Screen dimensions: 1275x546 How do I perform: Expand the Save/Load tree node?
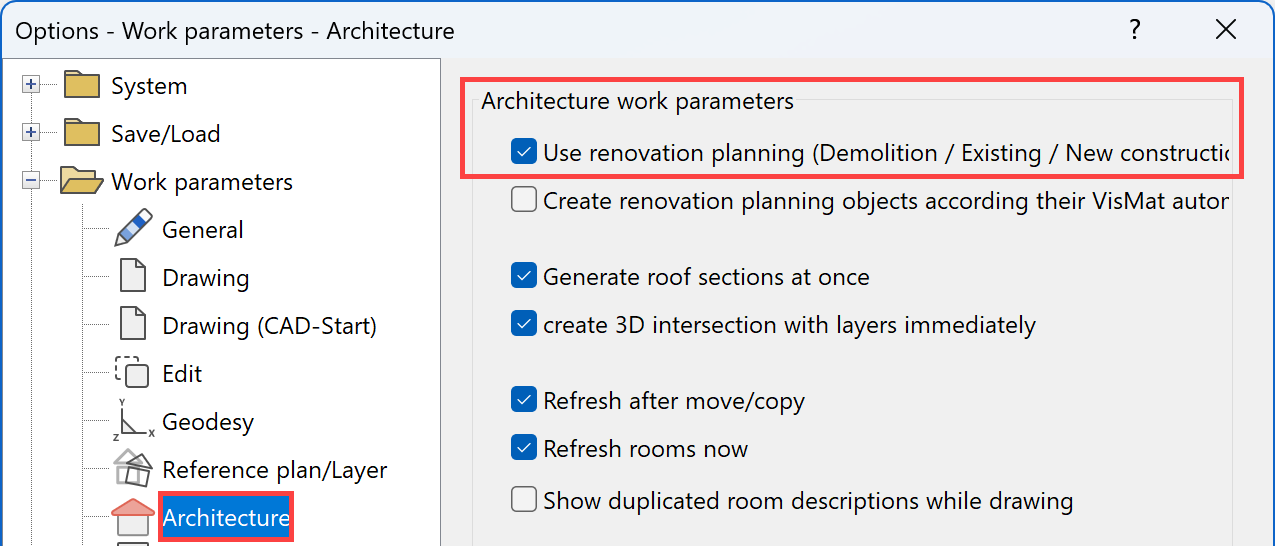coord(31,133)
